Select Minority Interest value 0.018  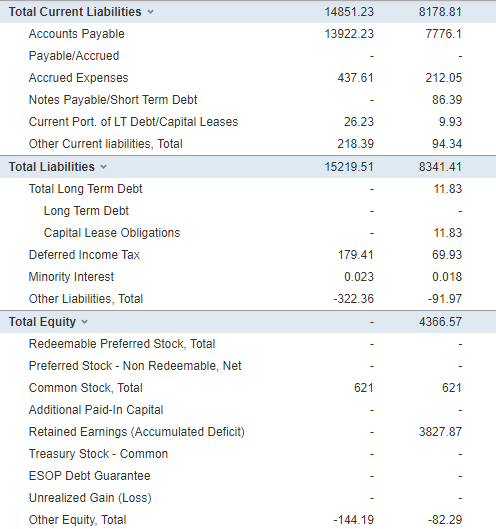(x=447, y=277)
